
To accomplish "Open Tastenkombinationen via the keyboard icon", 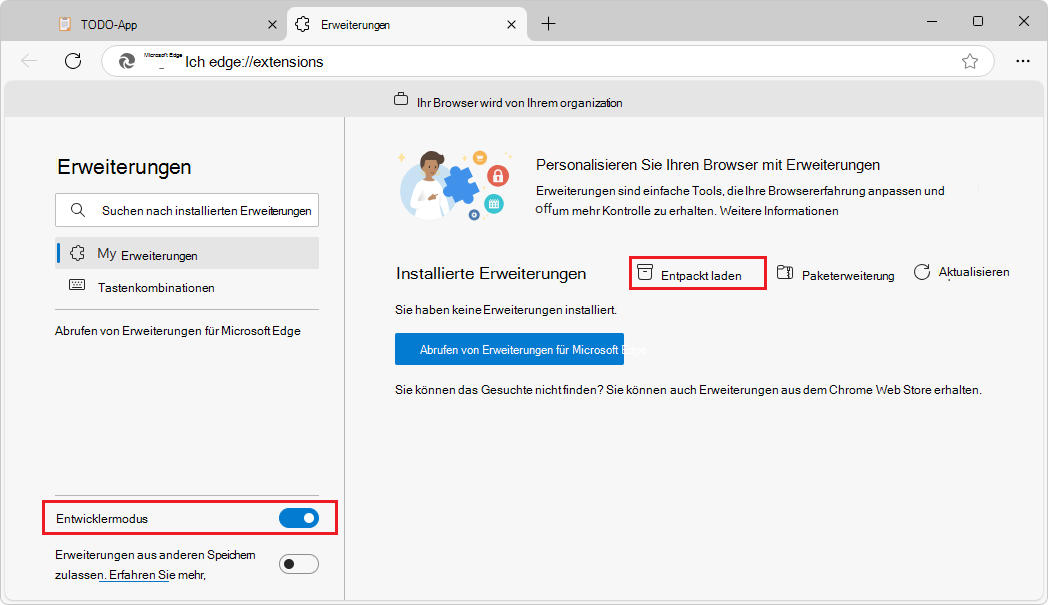I will tap(77, 287).
